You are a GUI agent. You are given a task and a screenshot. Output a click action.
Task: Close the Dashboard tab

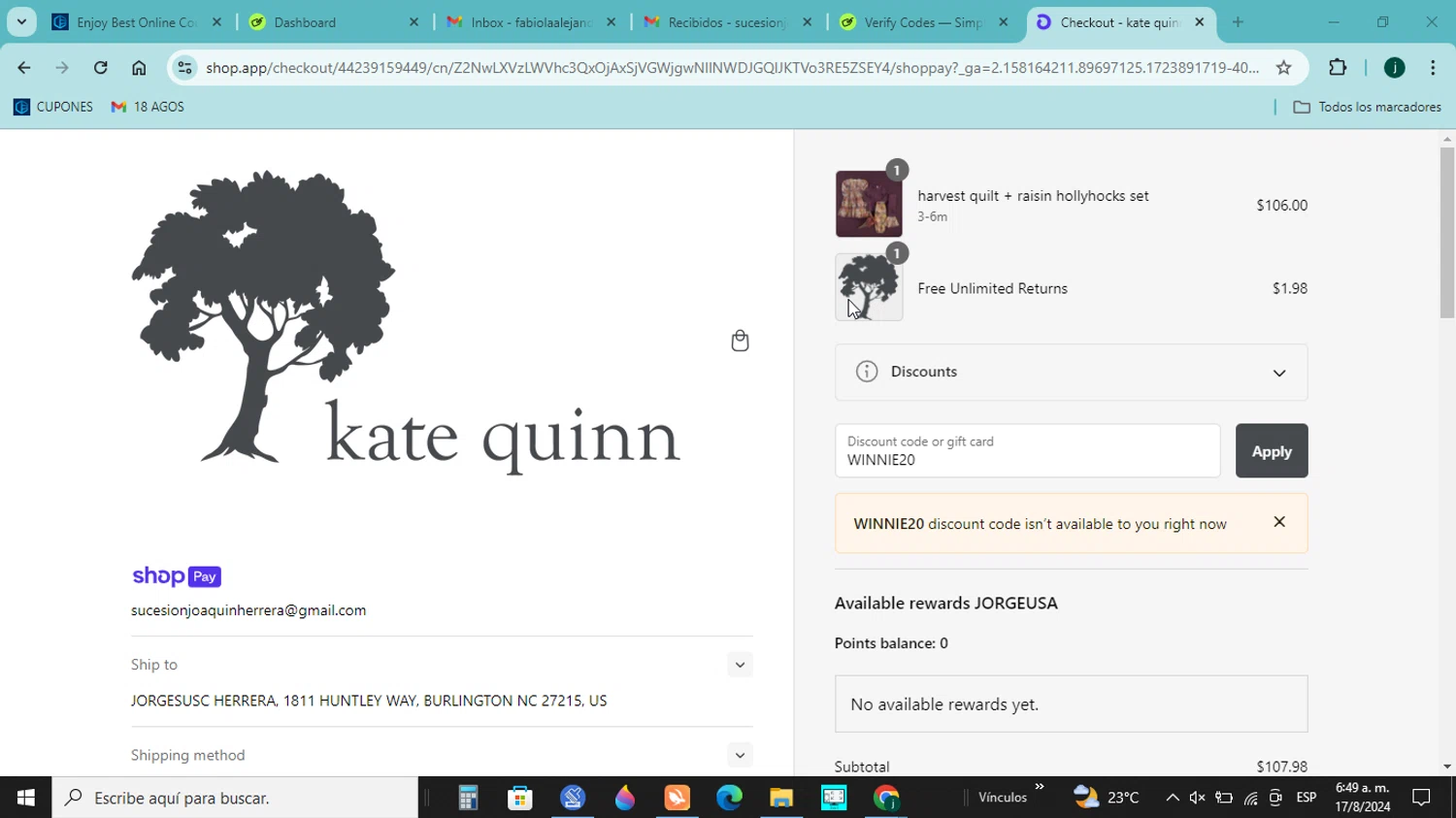[x=414, y=21]
